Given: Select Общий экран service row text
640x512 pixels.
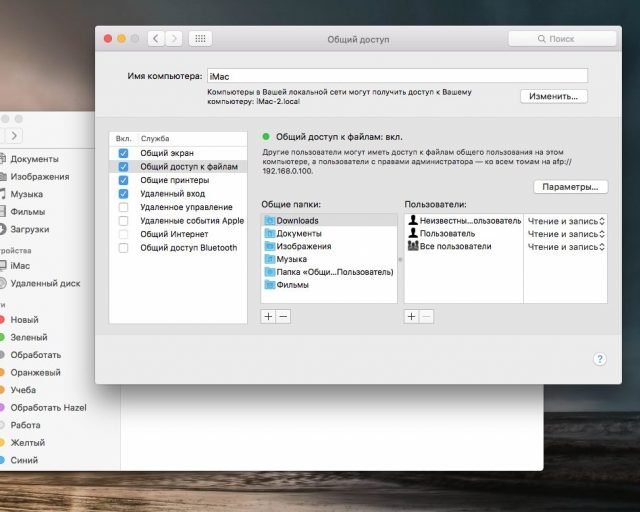Looking at the screenshot, I should click(x=167, y=153).
